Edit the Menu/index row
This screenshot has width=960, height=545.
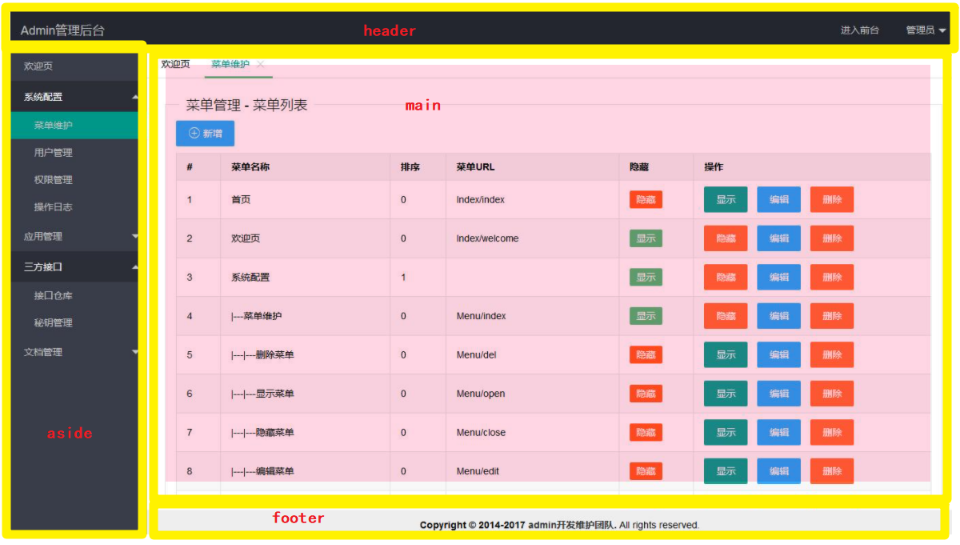779,316
